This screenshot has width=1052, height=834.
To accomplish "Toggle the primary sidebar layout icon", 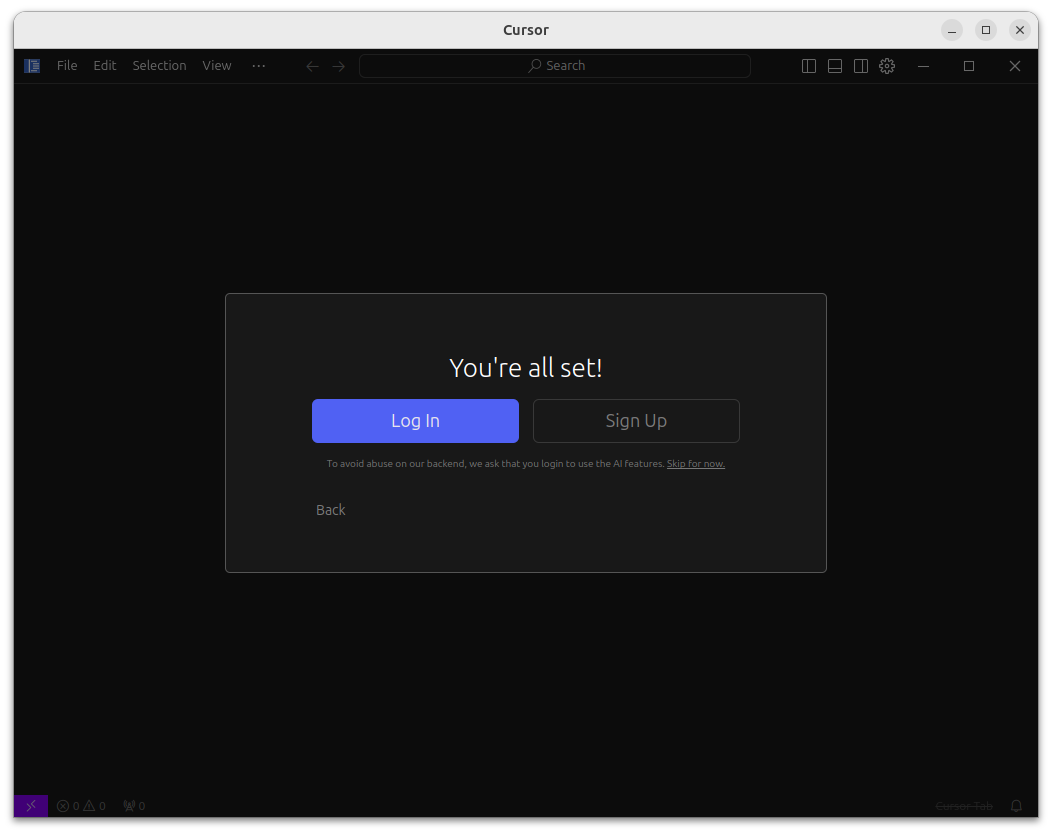I will tap(809, 66).
